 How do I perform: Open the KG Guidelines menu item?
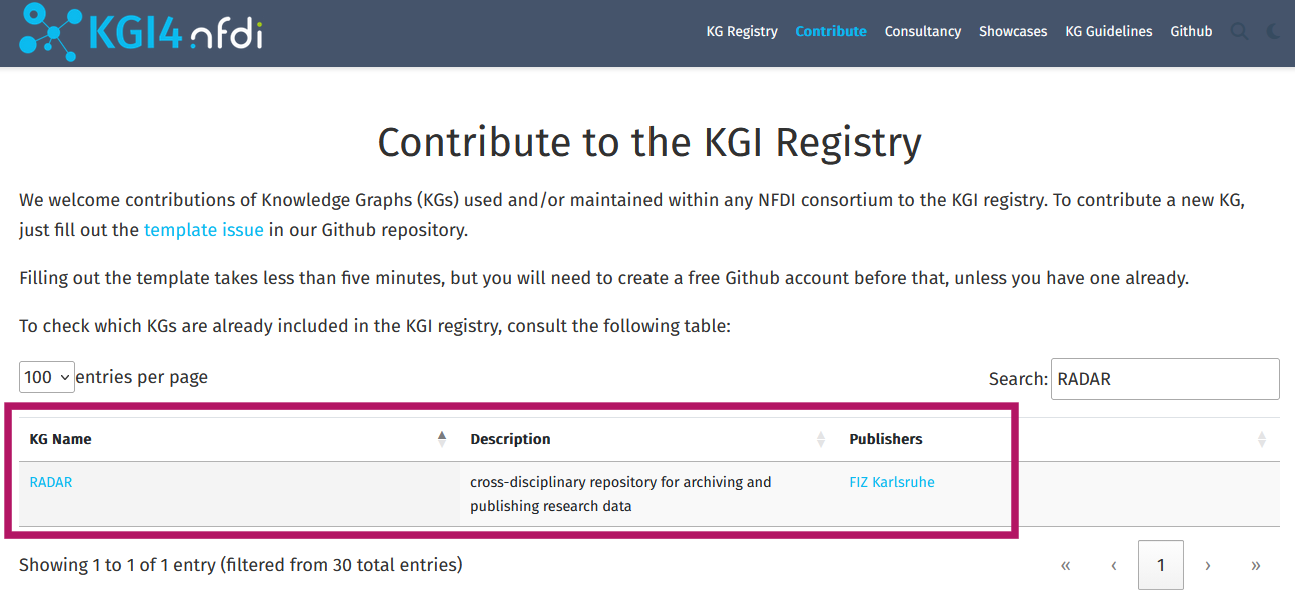tap(1109, 31)
